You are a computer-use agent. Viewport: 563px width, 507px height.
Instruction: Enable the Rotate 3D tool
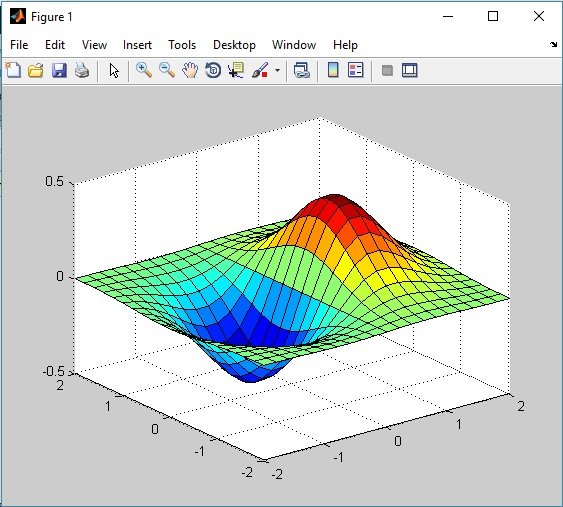coord(213,70)
